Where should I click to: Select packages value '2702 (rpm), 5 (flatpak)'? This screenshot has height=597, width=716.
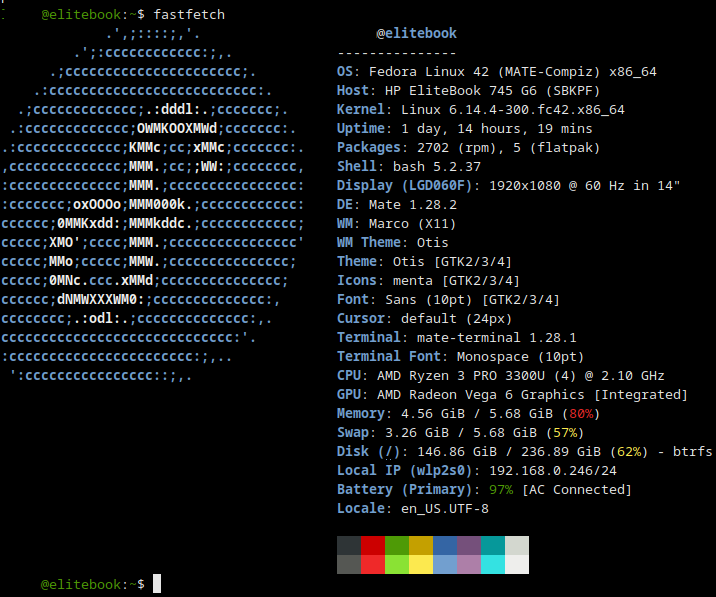pos(508,148)
